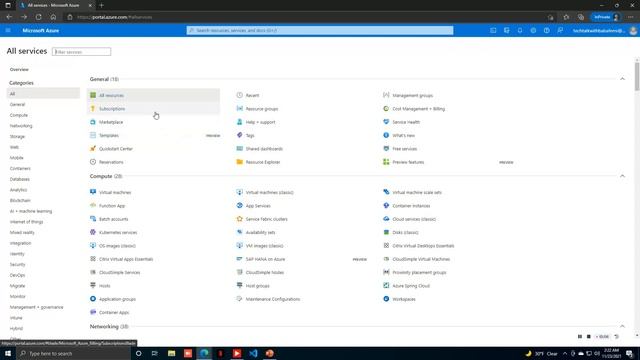Open the Workspaces link
640x360 pixels.
[x=404, y=299]
